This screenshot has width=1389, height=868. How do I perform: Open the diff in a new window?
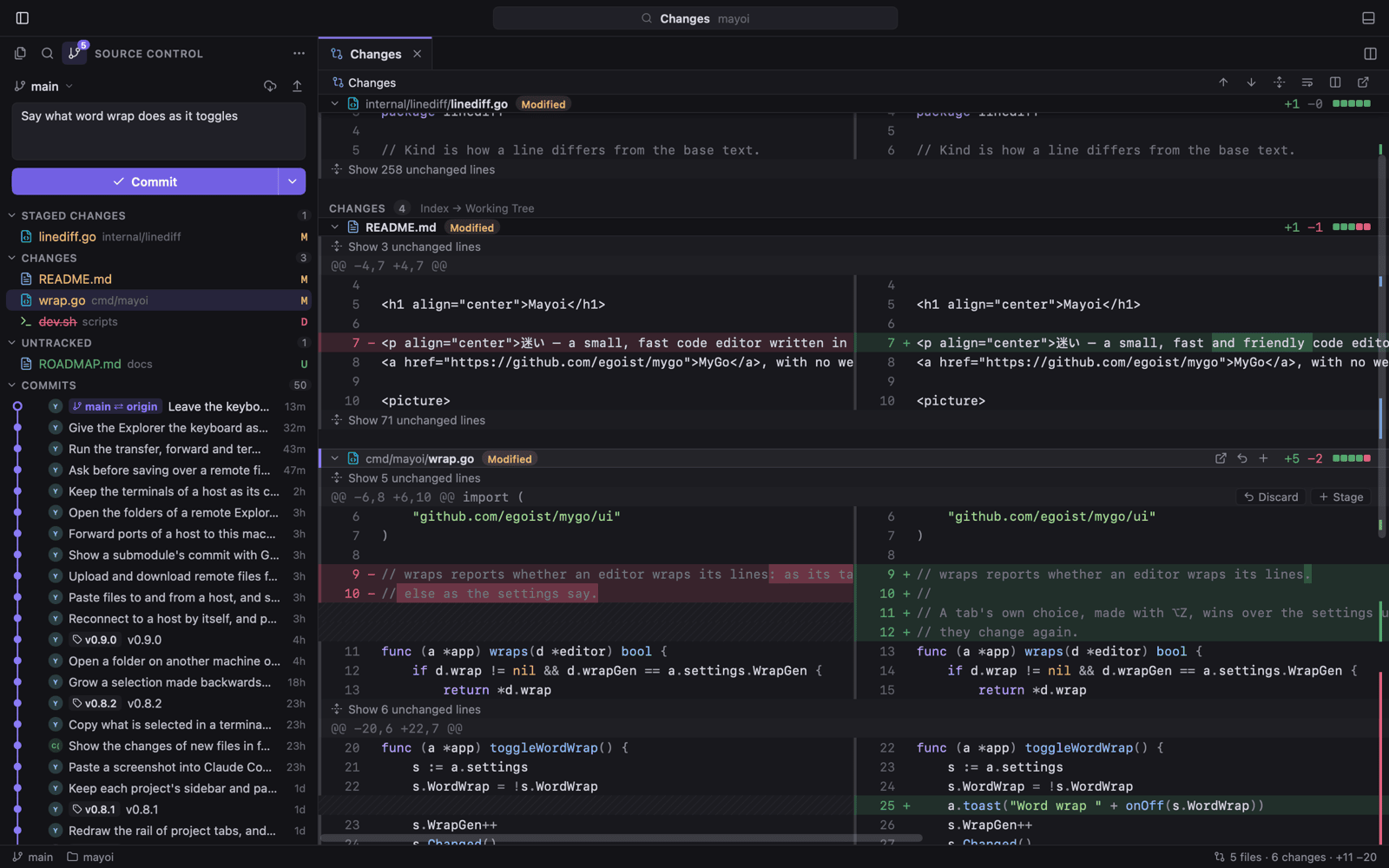coord(1363,82)
